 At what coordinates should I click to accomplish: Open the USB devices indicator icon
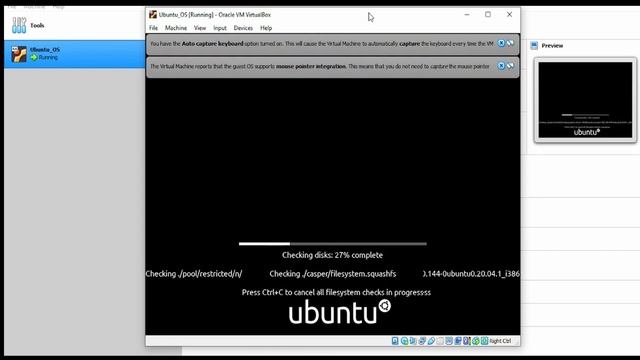click(x=431, y=341)
